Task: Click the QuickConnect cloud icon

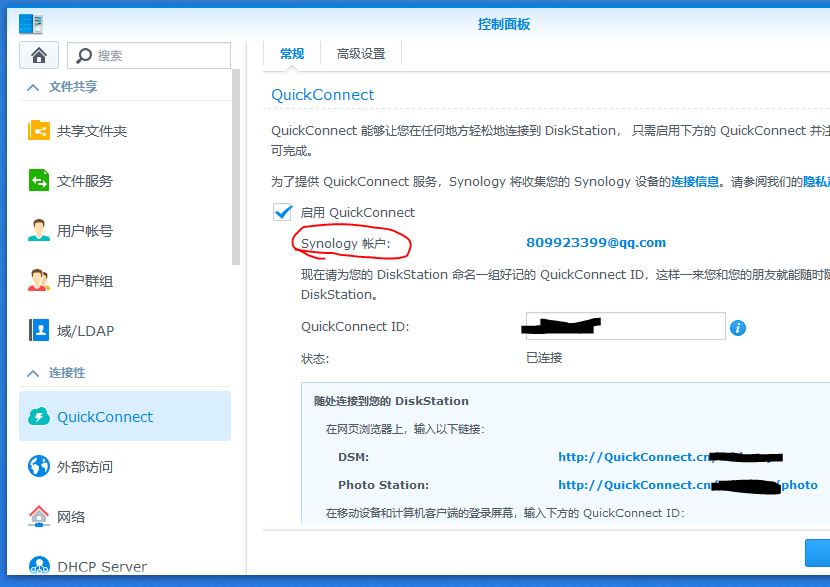Action: pos(39,417)
